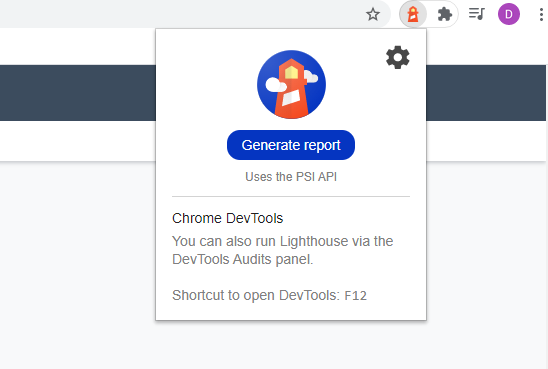The height and width of the screenshot is (369, 548).
Task: Click the 'Chrome DevTools' heading
Action: point(228,218)
